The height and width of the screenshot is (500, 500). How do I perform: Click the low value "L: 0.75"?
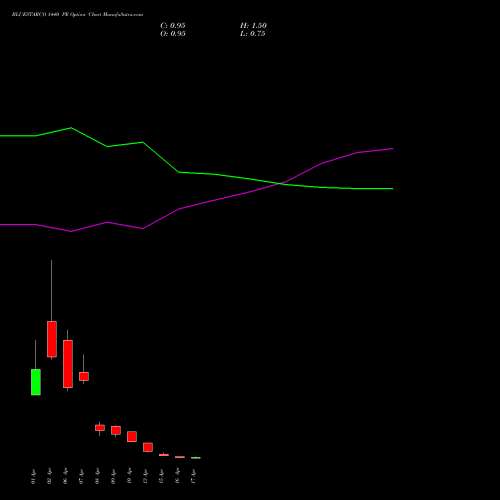253,34
